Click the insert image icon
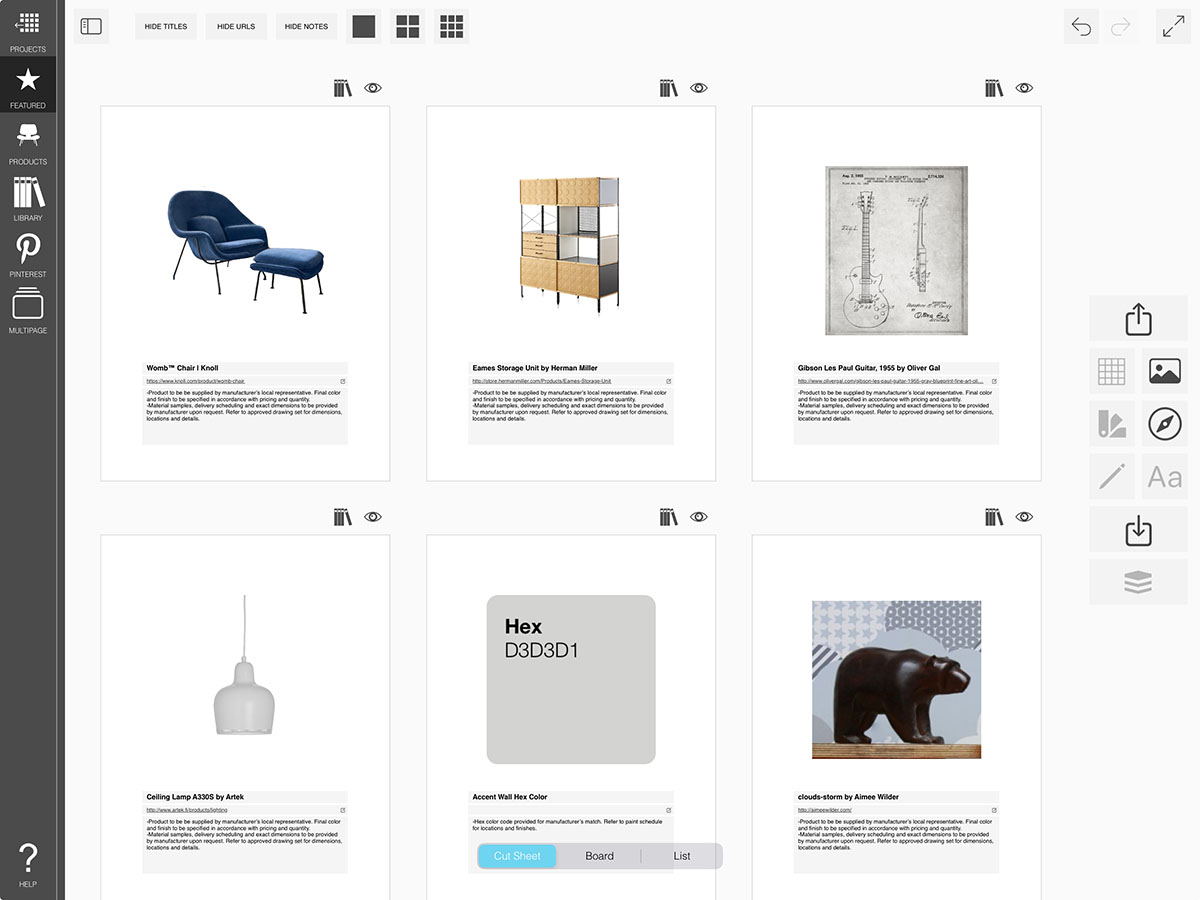Screen dimensions: 1200x900 coord(1165,371)
